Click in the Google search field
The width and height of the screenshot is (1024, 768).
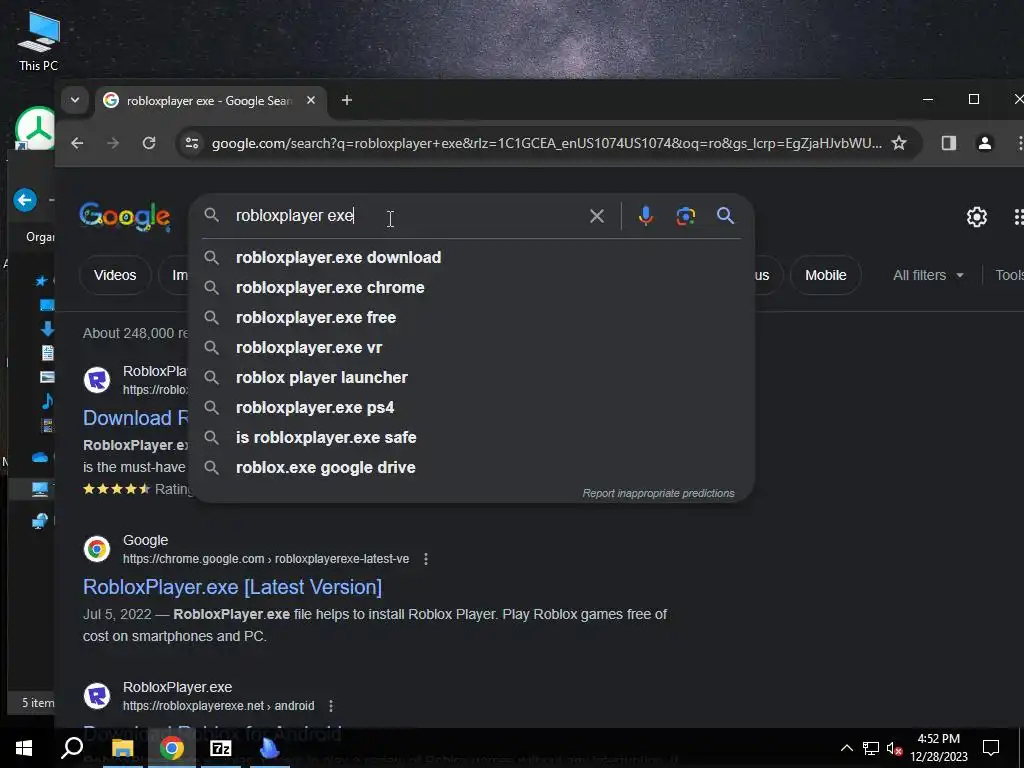[x=405, y=216]
